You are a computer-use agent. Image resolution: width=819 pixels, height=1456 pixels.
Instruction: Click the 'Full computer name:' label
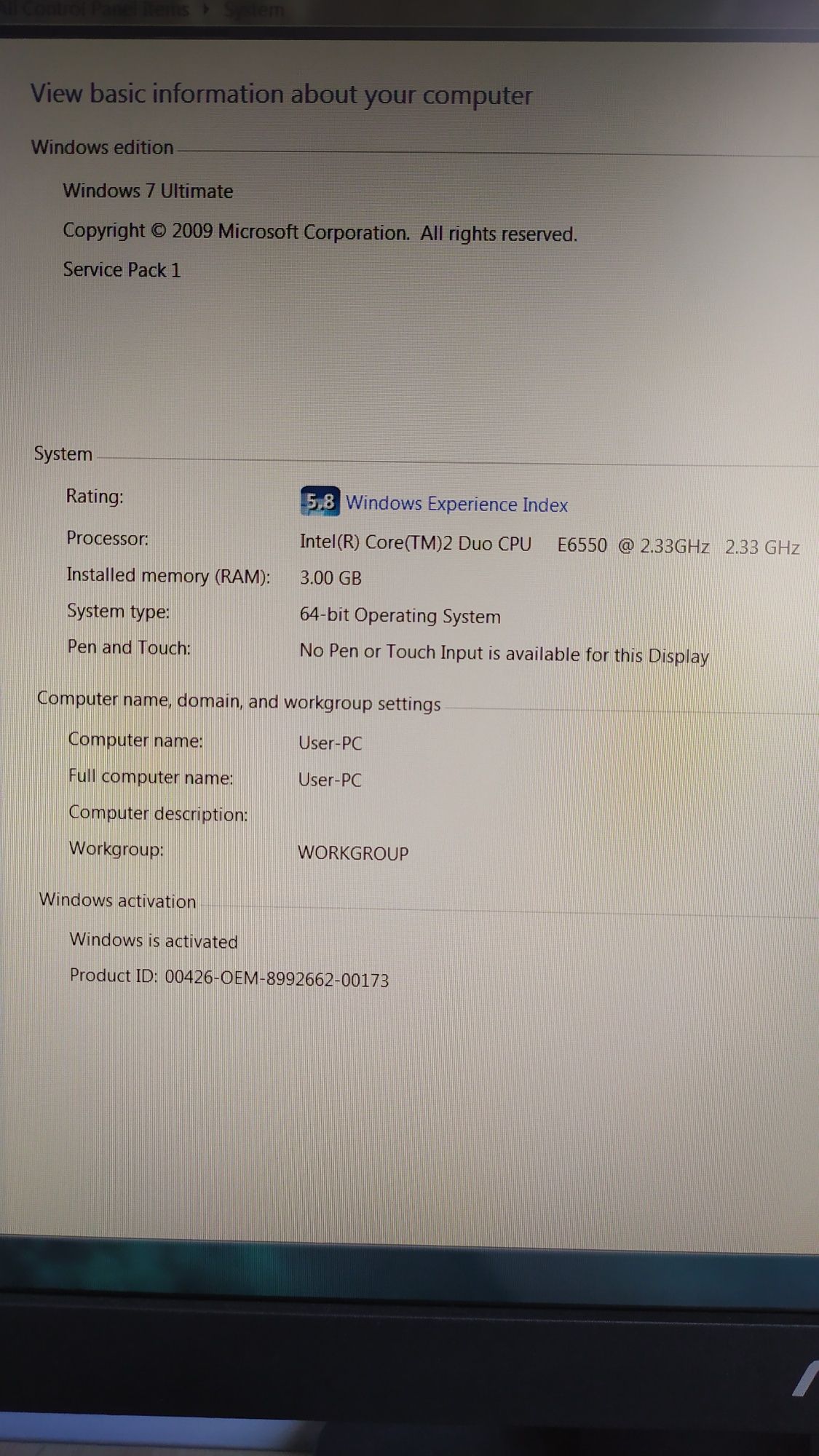pyautogui.click(x=151, y=778)
